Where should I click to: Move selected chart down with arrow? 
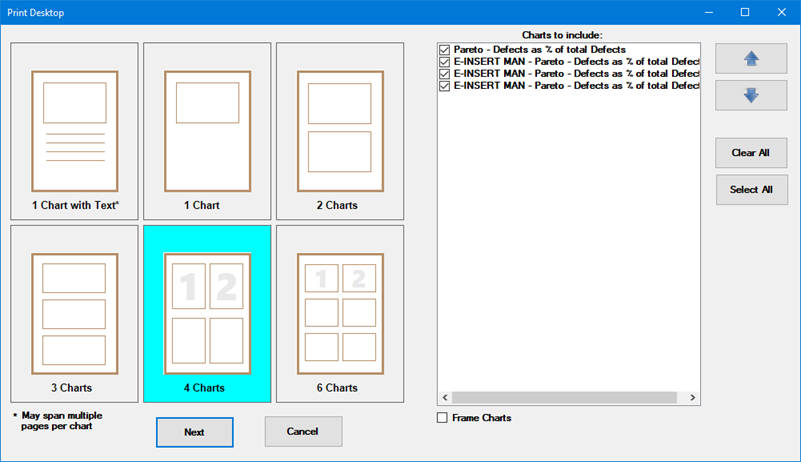point(751,96)
